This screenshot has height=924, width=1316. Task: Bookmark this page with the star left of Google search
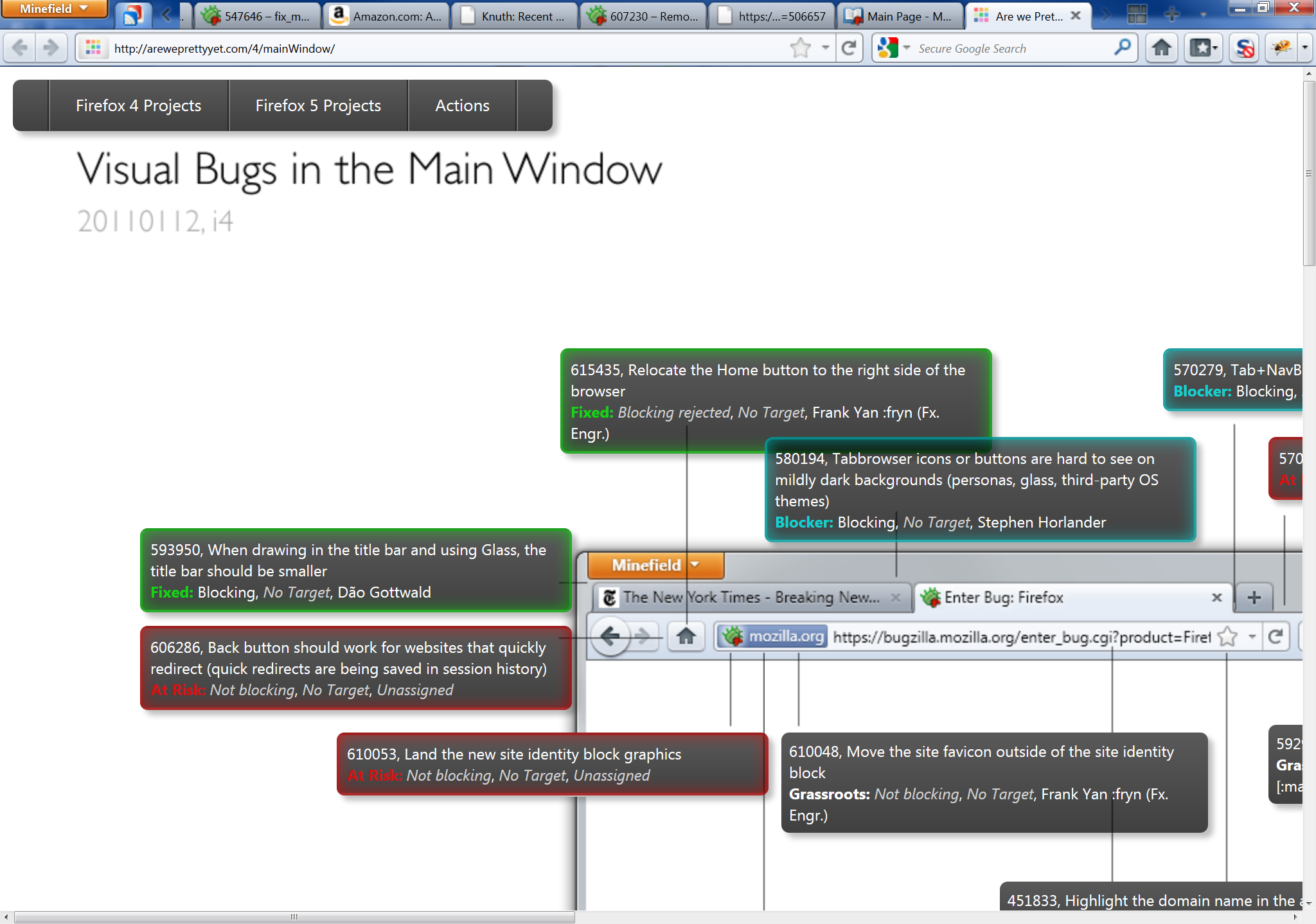coord(801,48)
